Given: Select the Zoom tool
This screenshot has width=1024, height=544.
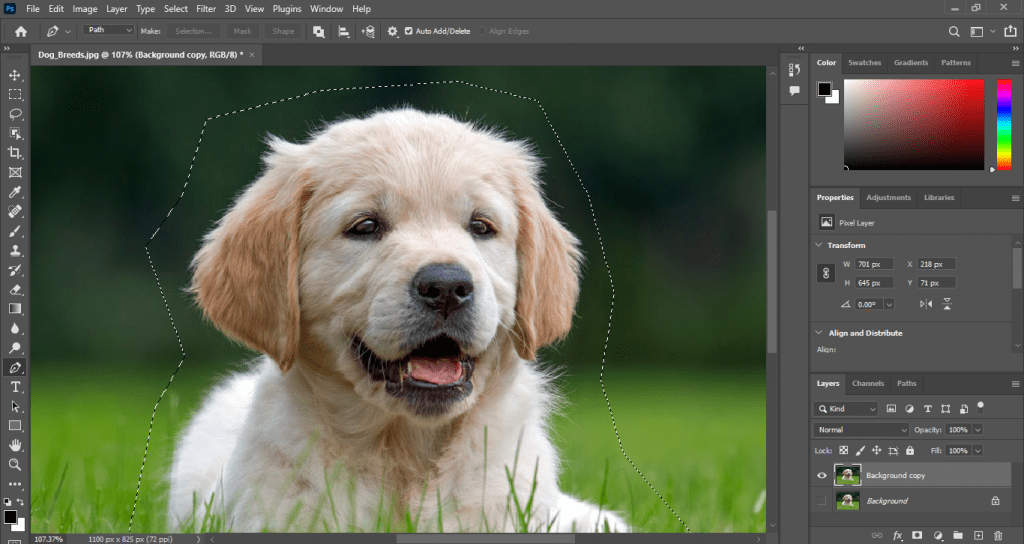Looking at the screenshot, I should pyautogui.click(x=15, y=465).
